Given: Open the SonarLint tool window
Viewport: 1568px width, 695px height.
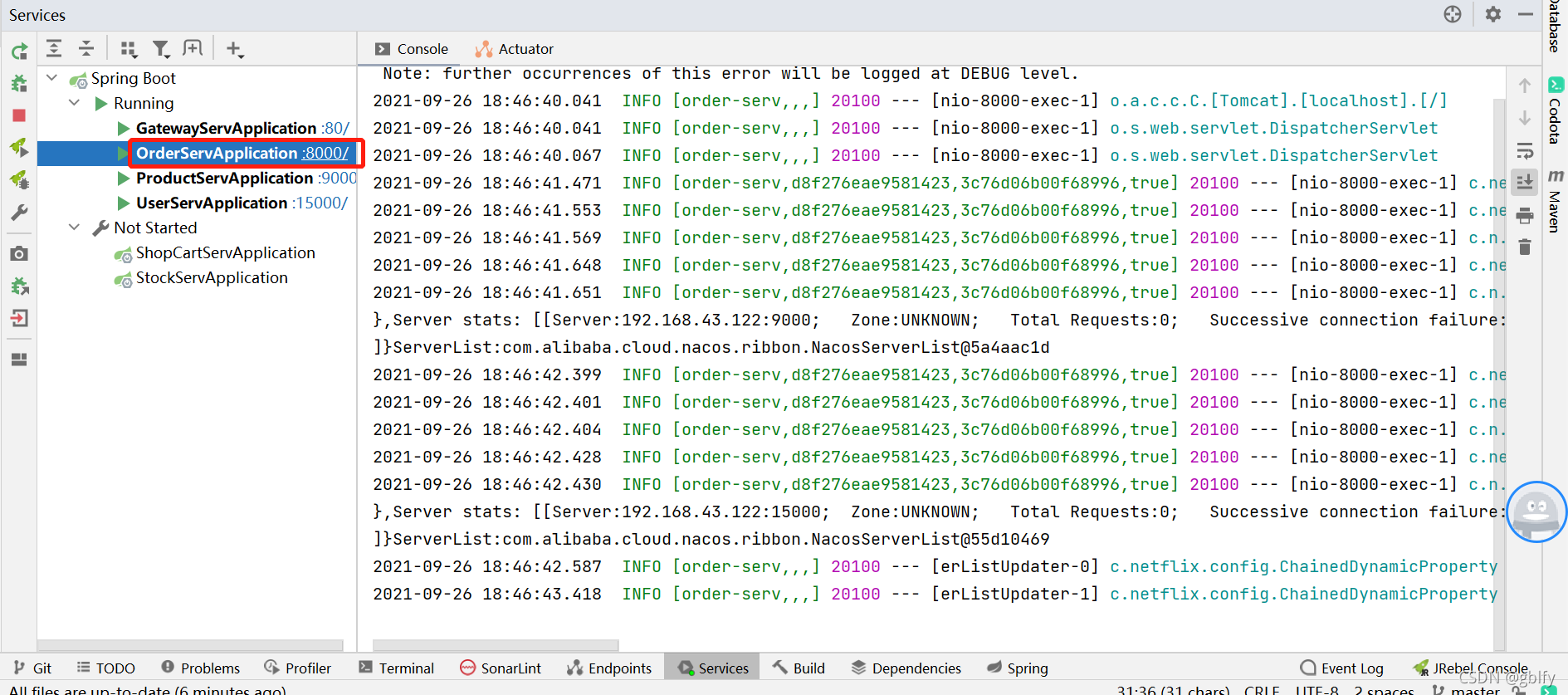Looking at the screenshot, I should 501,668.
